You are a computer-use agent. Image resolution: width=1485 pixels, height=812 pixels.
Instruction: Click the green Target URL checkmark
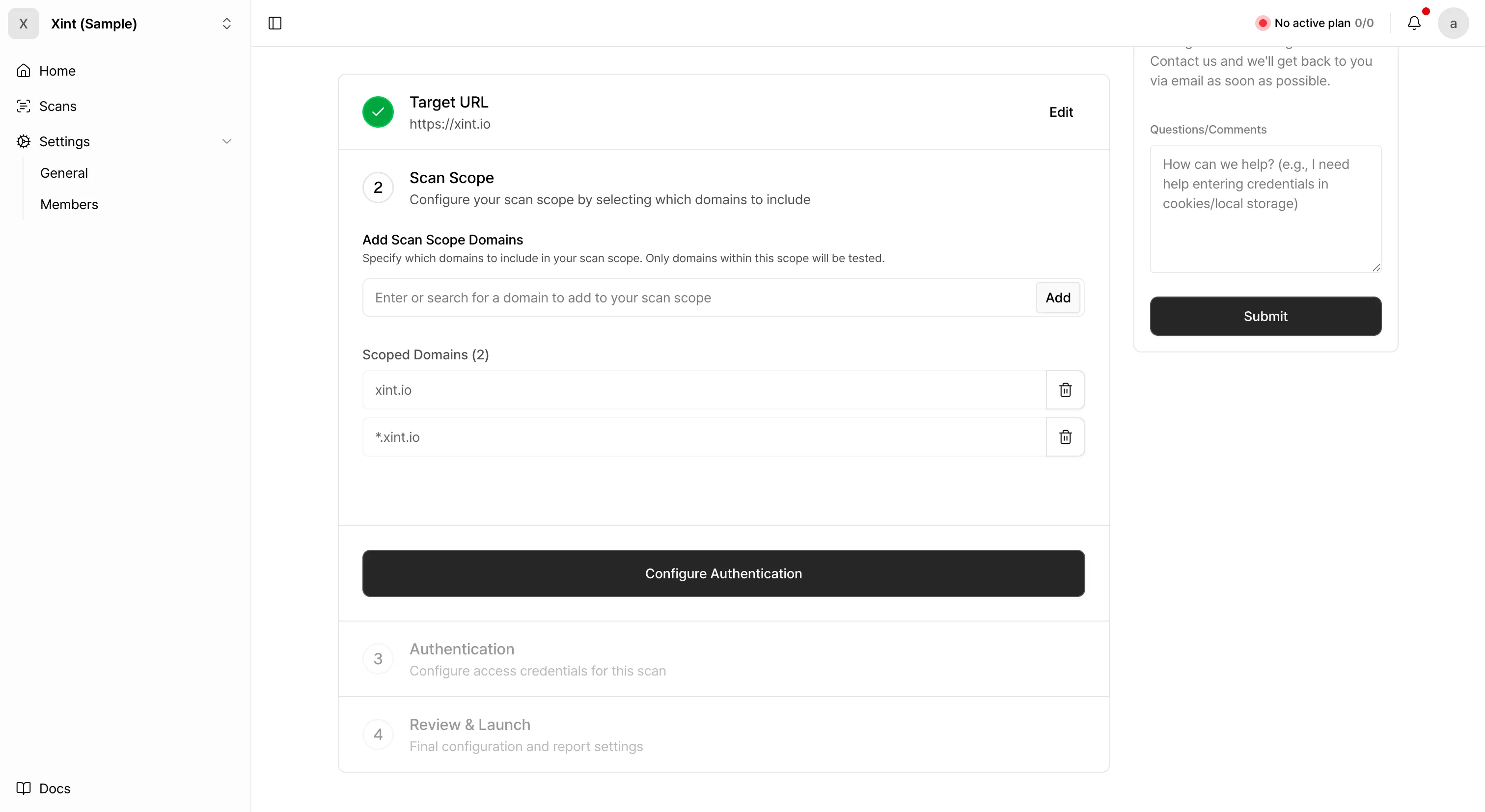click(x=378, y=112)
